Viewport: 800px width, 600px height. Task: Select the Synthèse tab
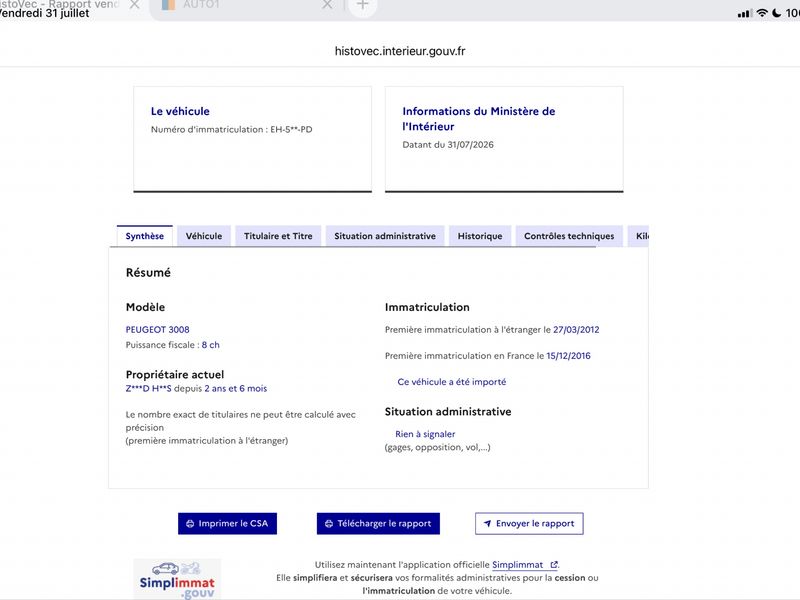pyautogui.click(x=144, y=236)
